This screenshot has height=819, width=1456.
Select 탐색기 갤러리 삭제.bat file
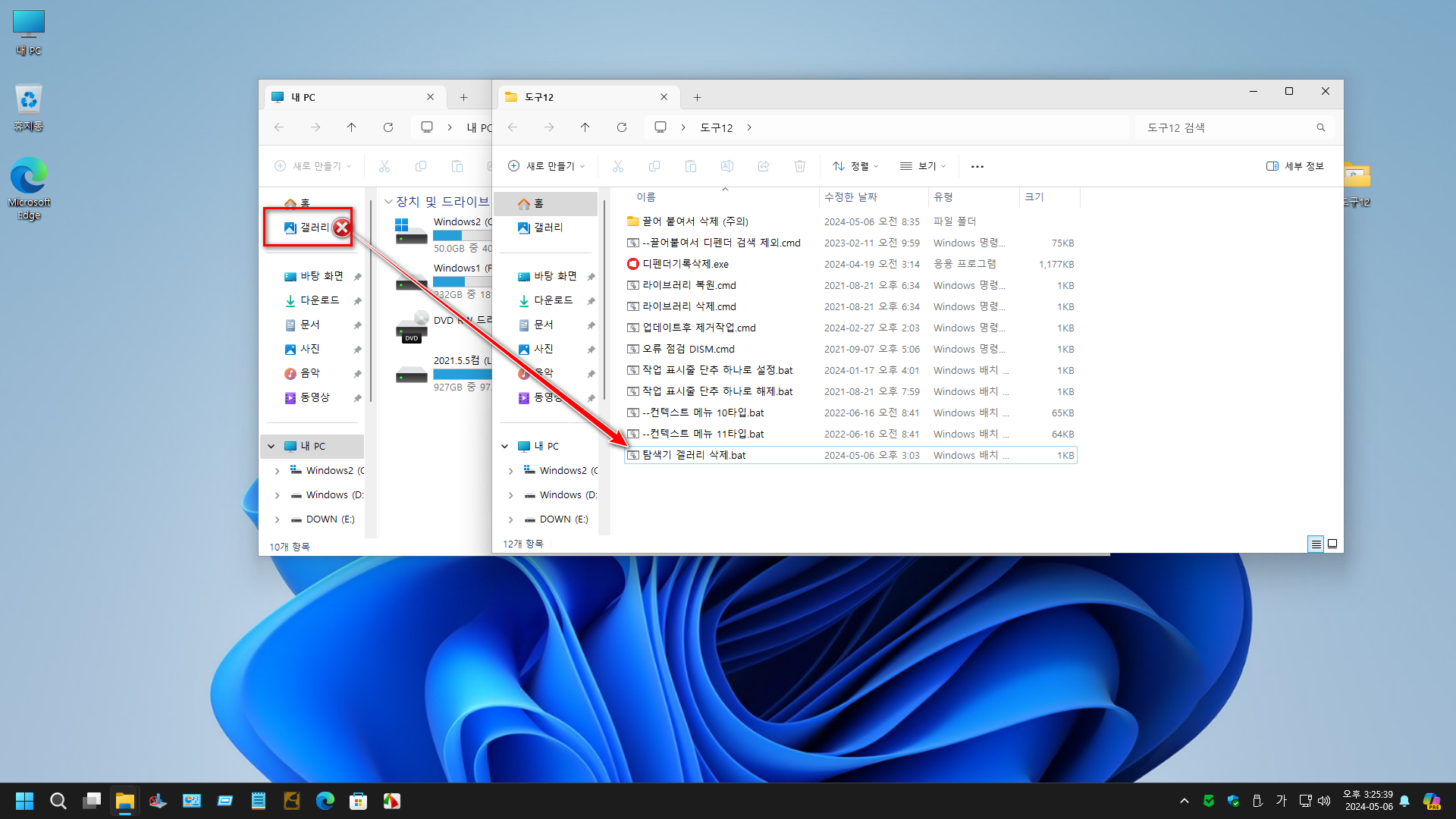click(851, 455)
